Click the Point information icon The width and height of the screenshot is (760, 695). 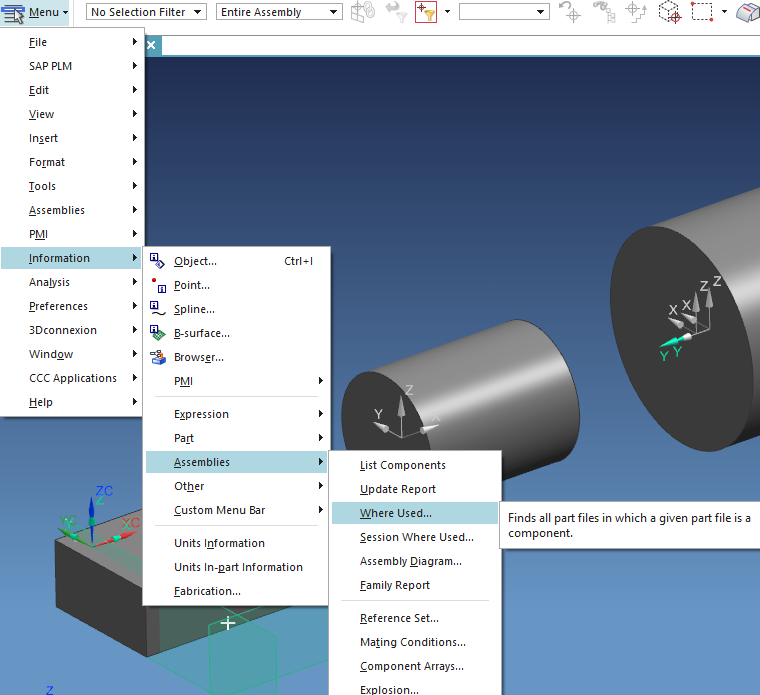click(157, 285)
